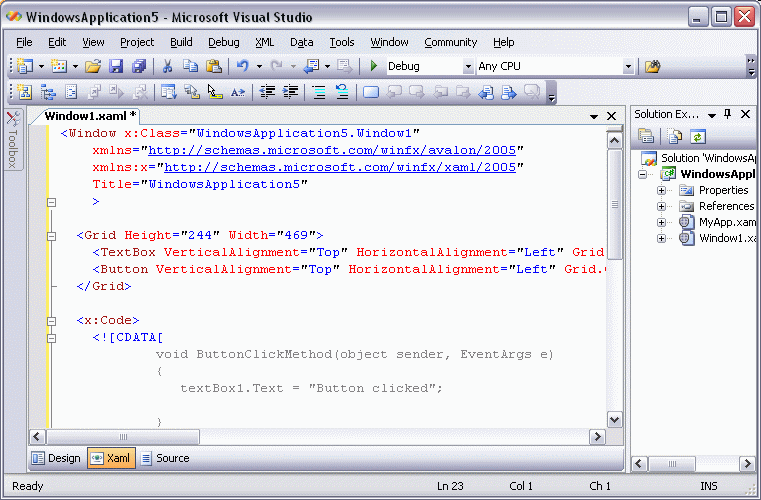Screen dimensions: 761x500
Task: Click the Cut scissors icon
Action: tap(167, 66)
